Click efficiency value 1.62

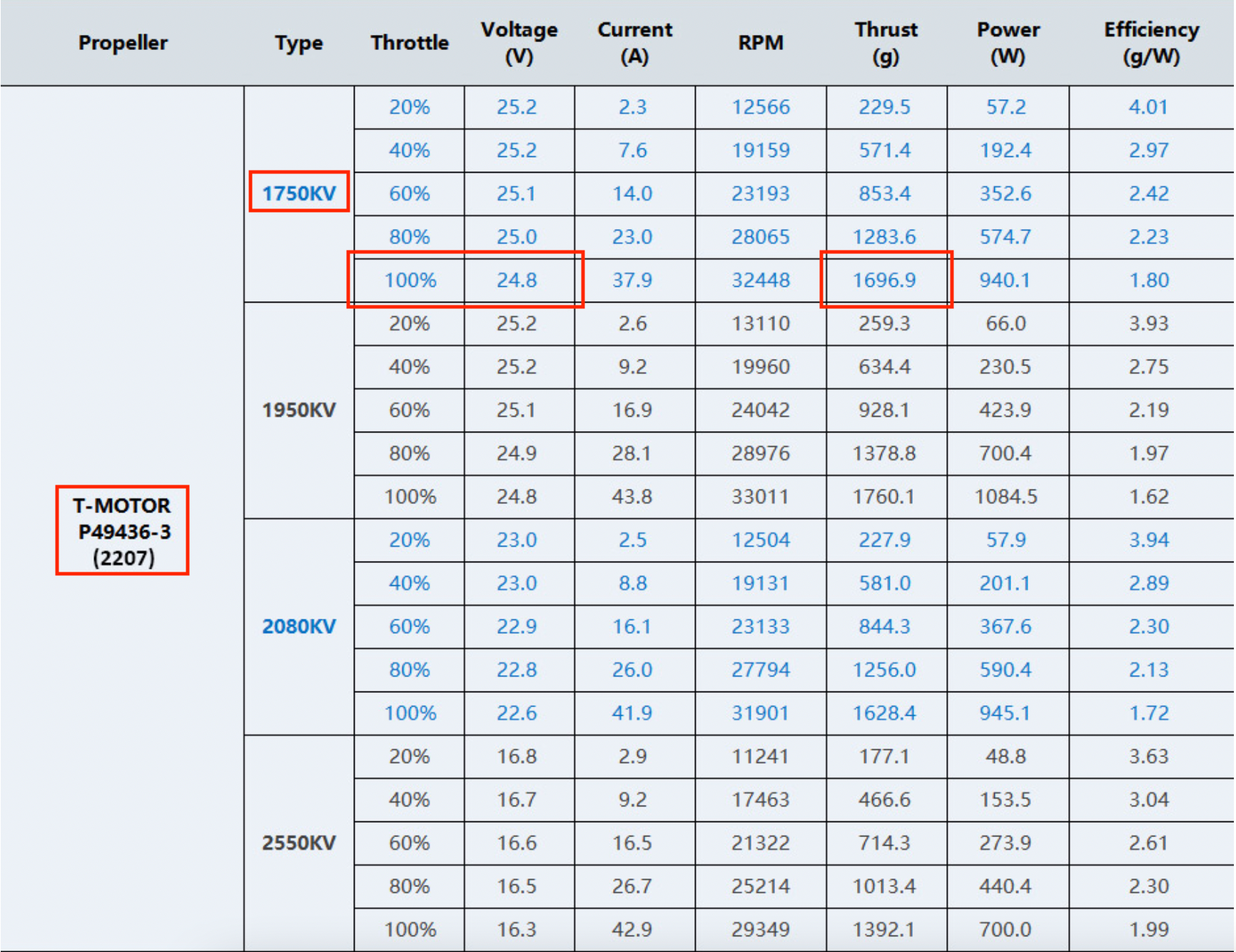[x=1149, y=496]
